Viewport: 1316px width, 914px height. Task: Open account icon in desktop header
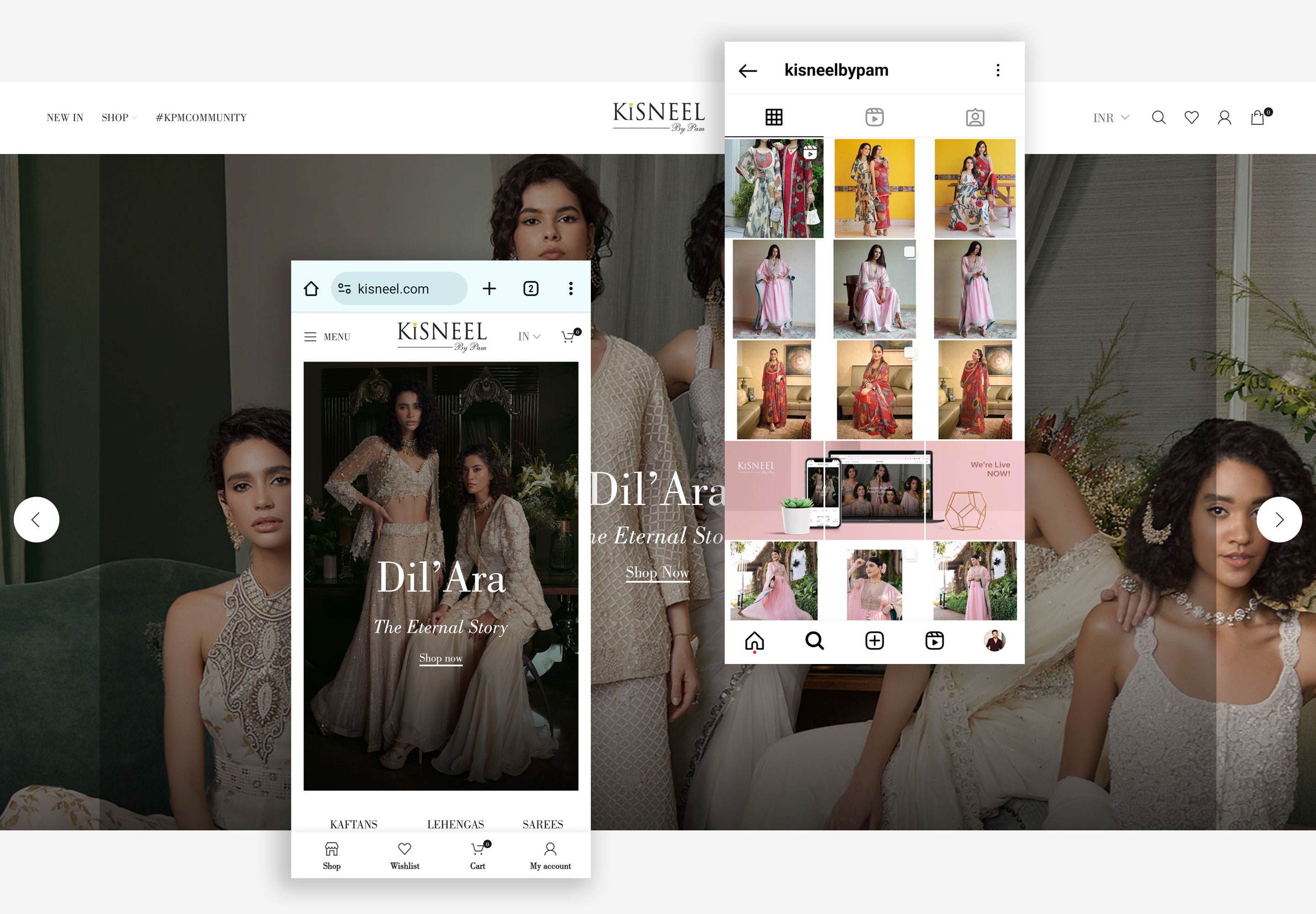coord(1224,117)
